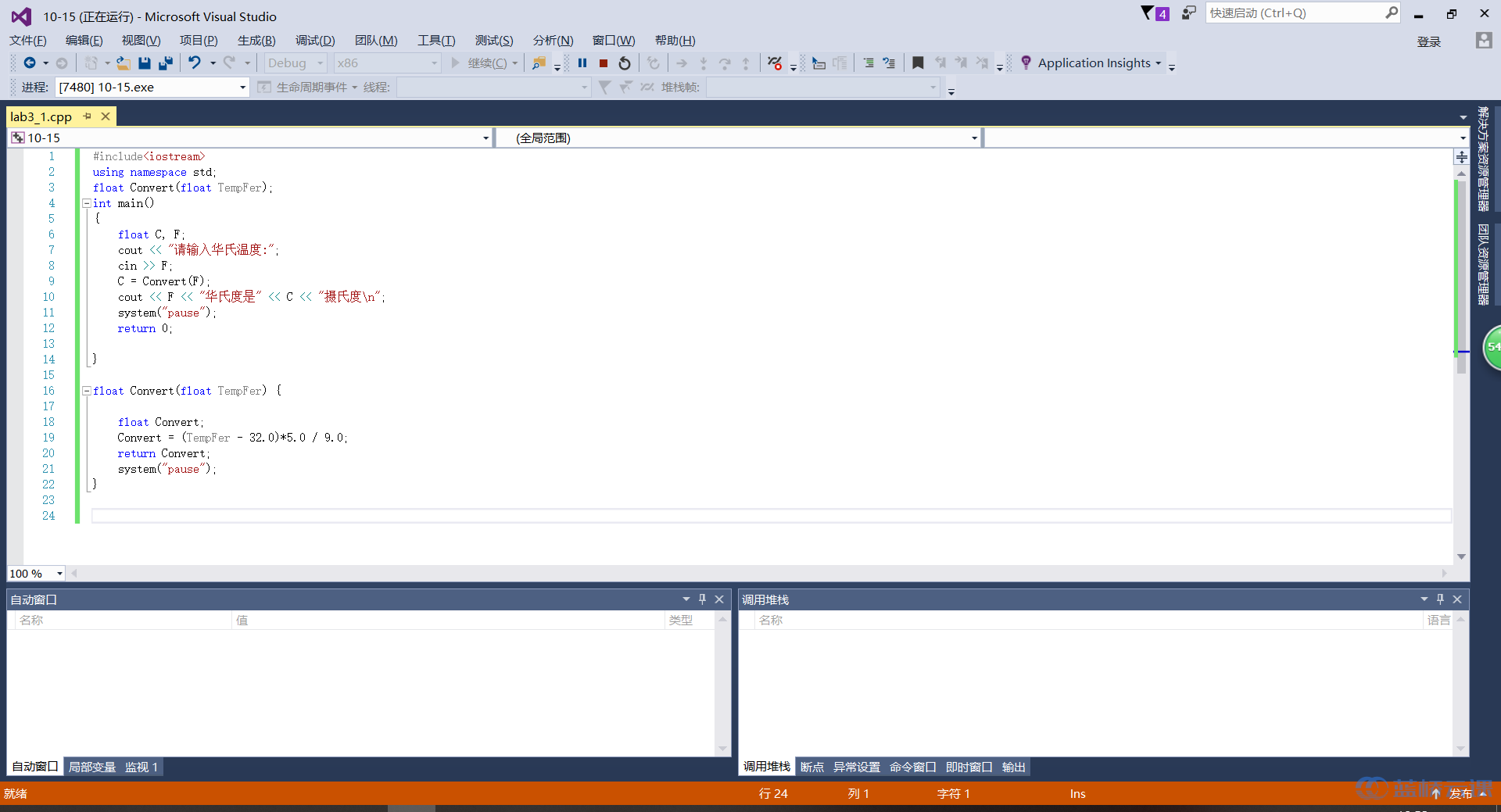Screen dimensions: 1501x812
Task: Toggle pin on lab3_1.cpp tab
Action: click(x=88, y=116)
